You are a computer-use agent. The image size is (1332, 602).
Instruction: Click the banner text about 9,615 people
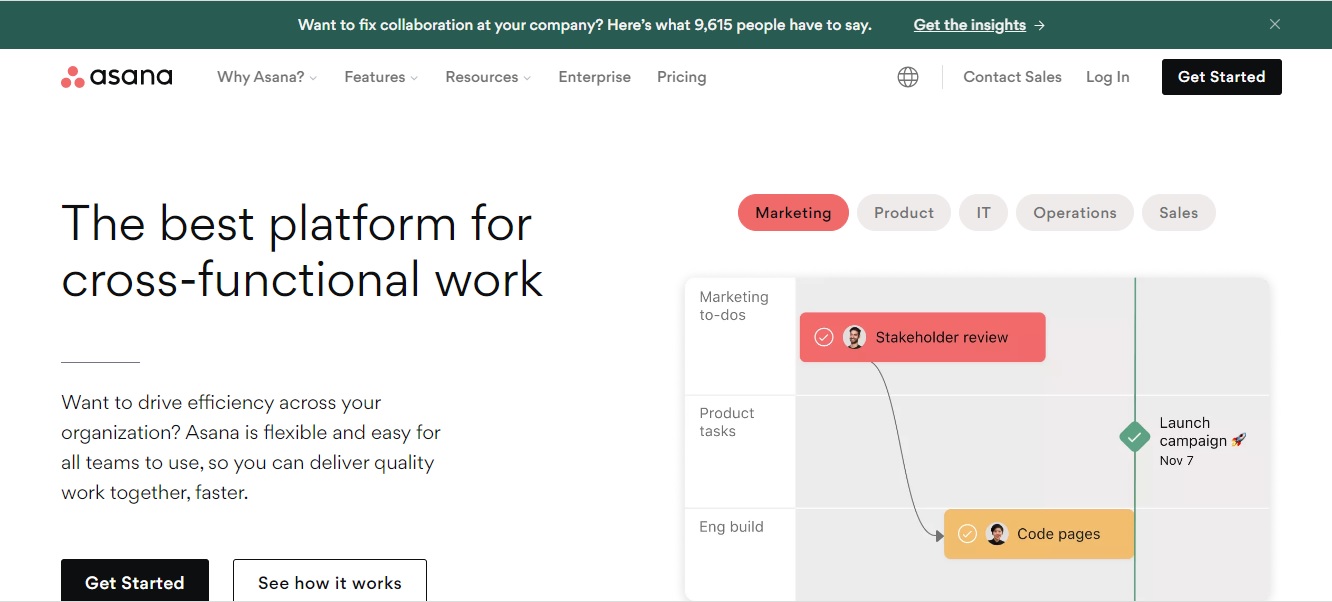coord(585,25)
